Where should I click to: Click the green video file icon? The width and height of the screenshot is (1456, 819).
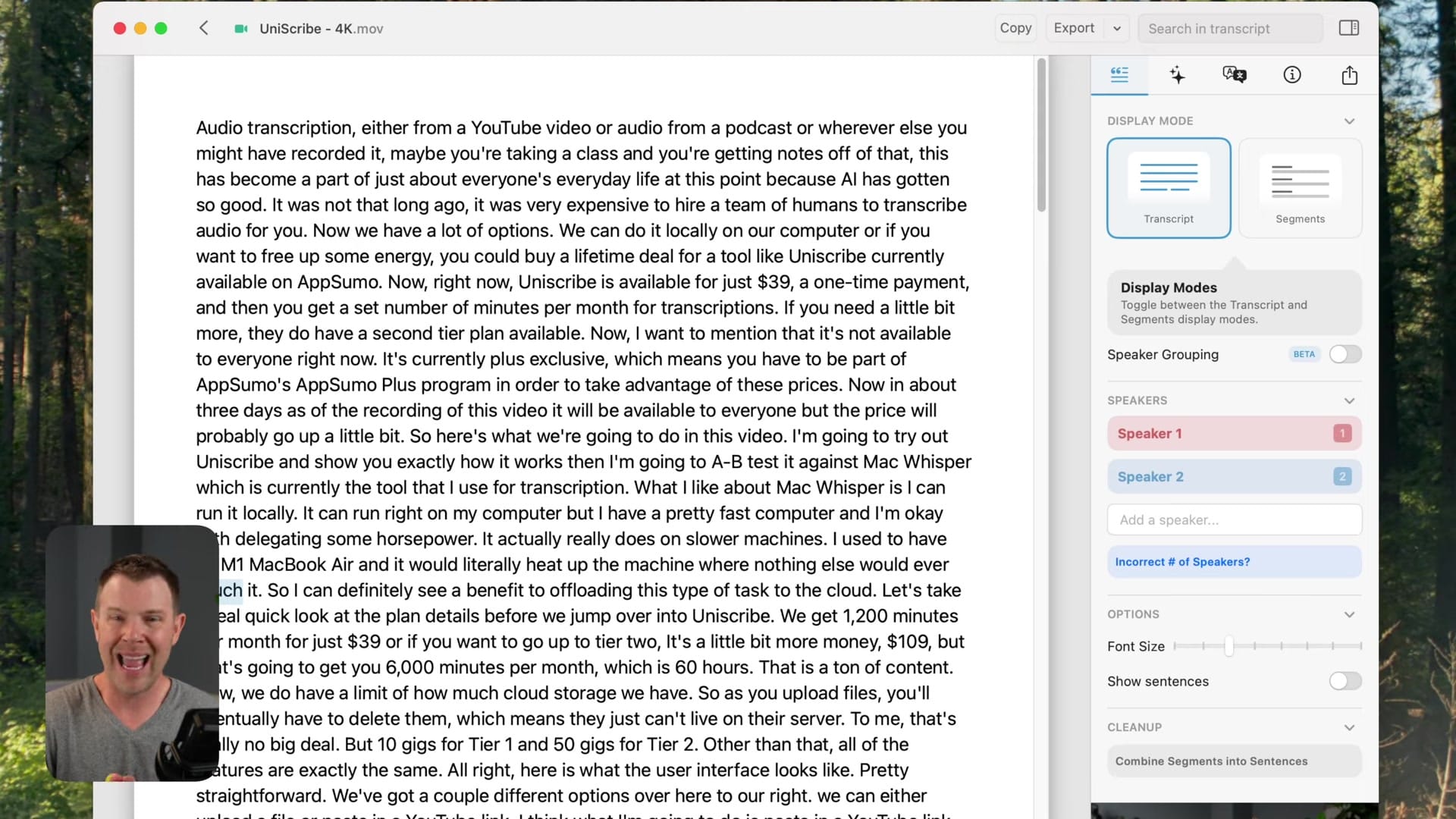241,29
